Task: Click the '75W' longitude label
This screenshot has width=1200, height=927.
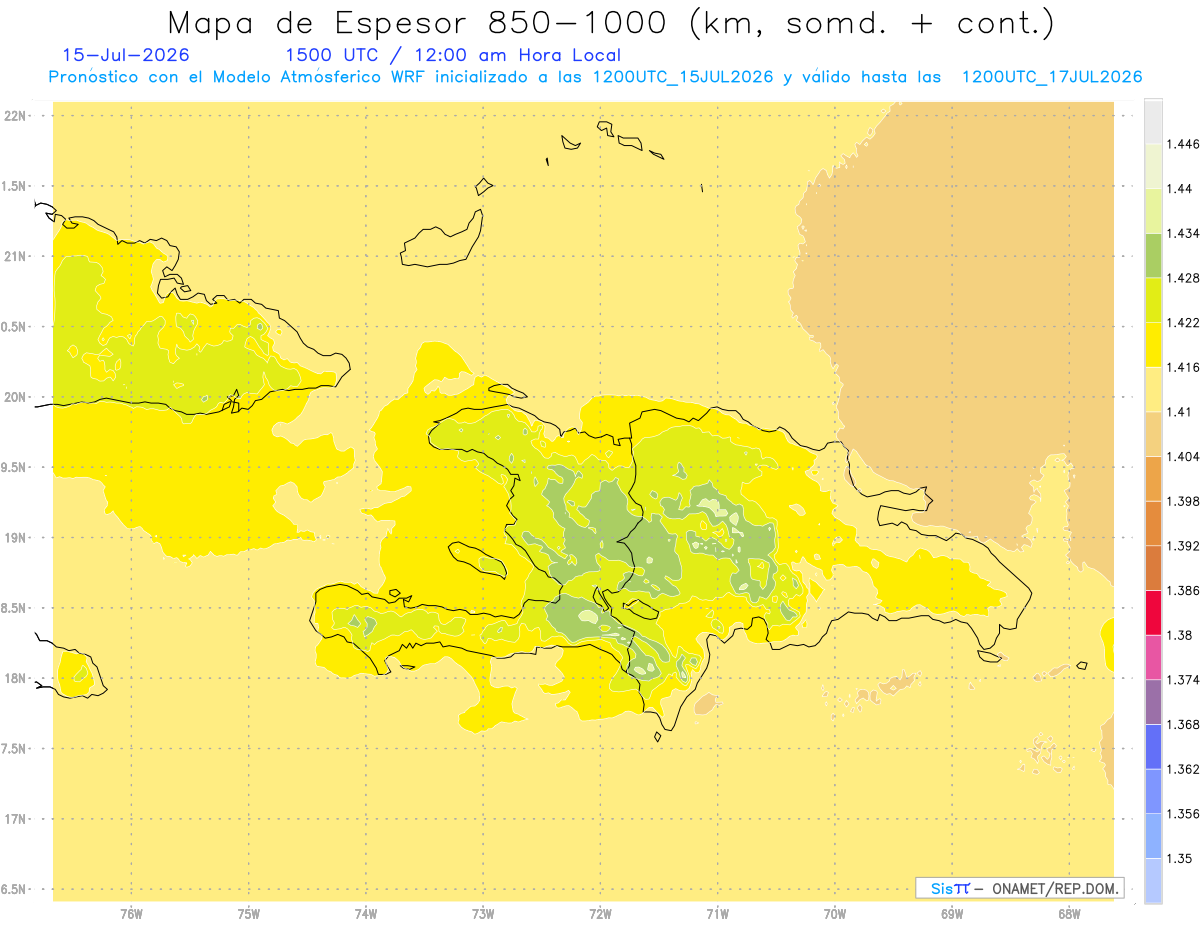Action: (x=249, y=915)
